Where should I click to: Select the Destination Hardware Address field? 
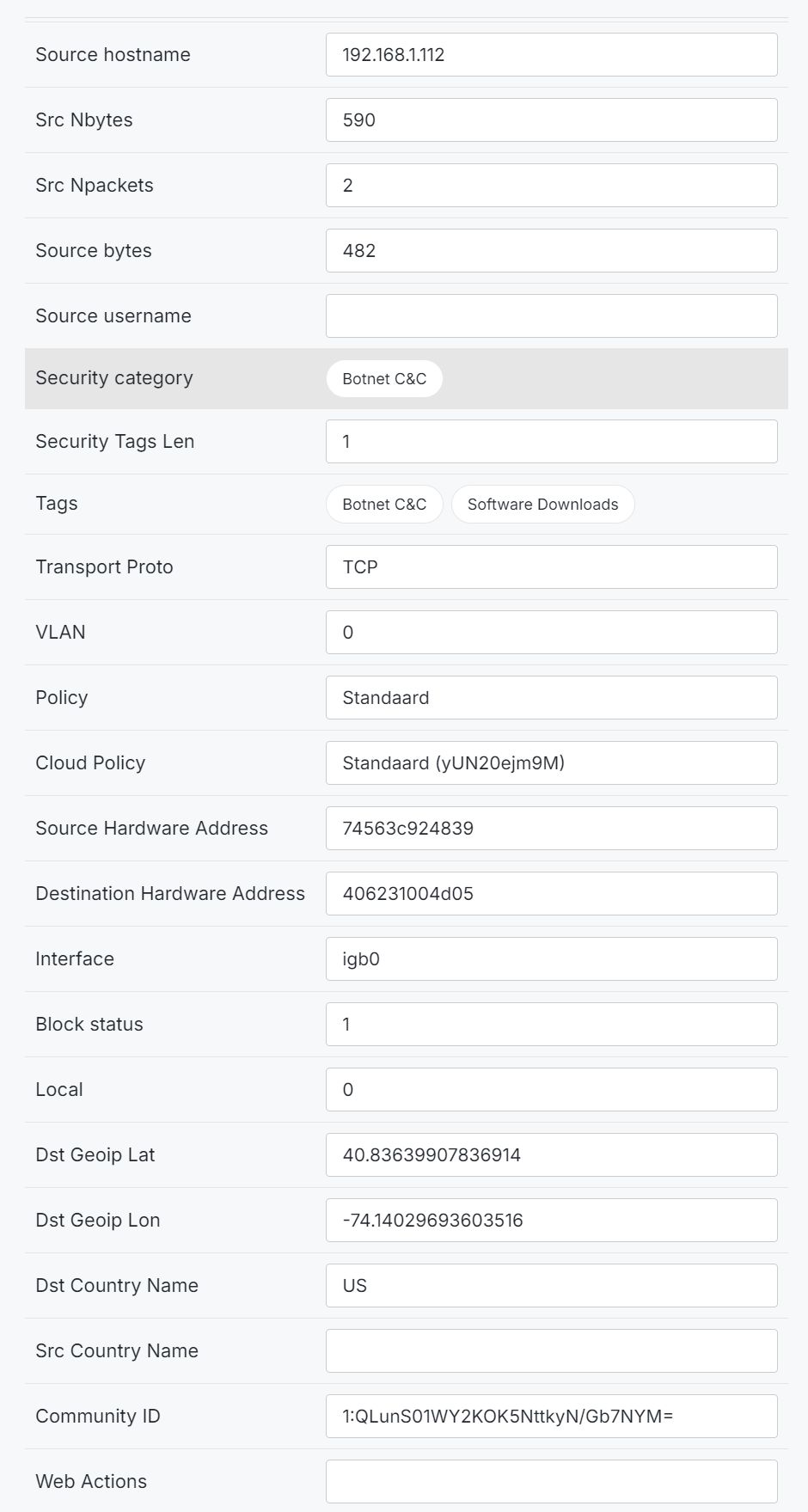pos(552,894)
